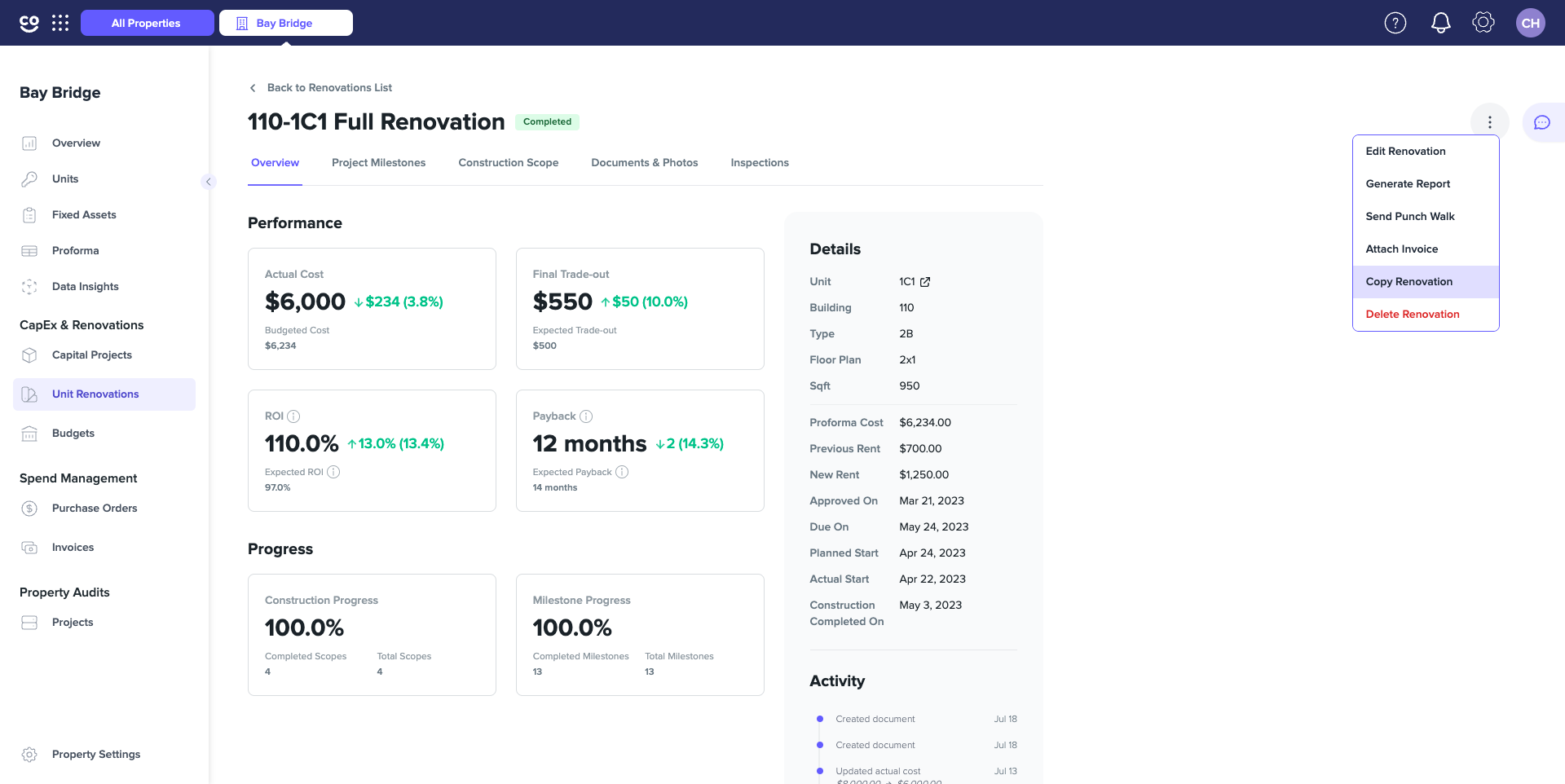Click the Units key icon
The width and height of the screenshot is (1565, 784).
(29, 179)
